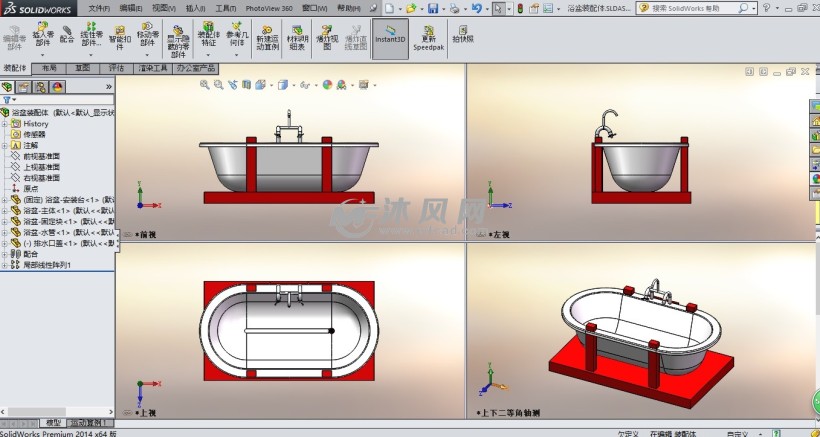Image resolution: width=820 pixels, height=437 pixels.
Task: Open the PhotoView 360 menu
Action: point(269,8)
